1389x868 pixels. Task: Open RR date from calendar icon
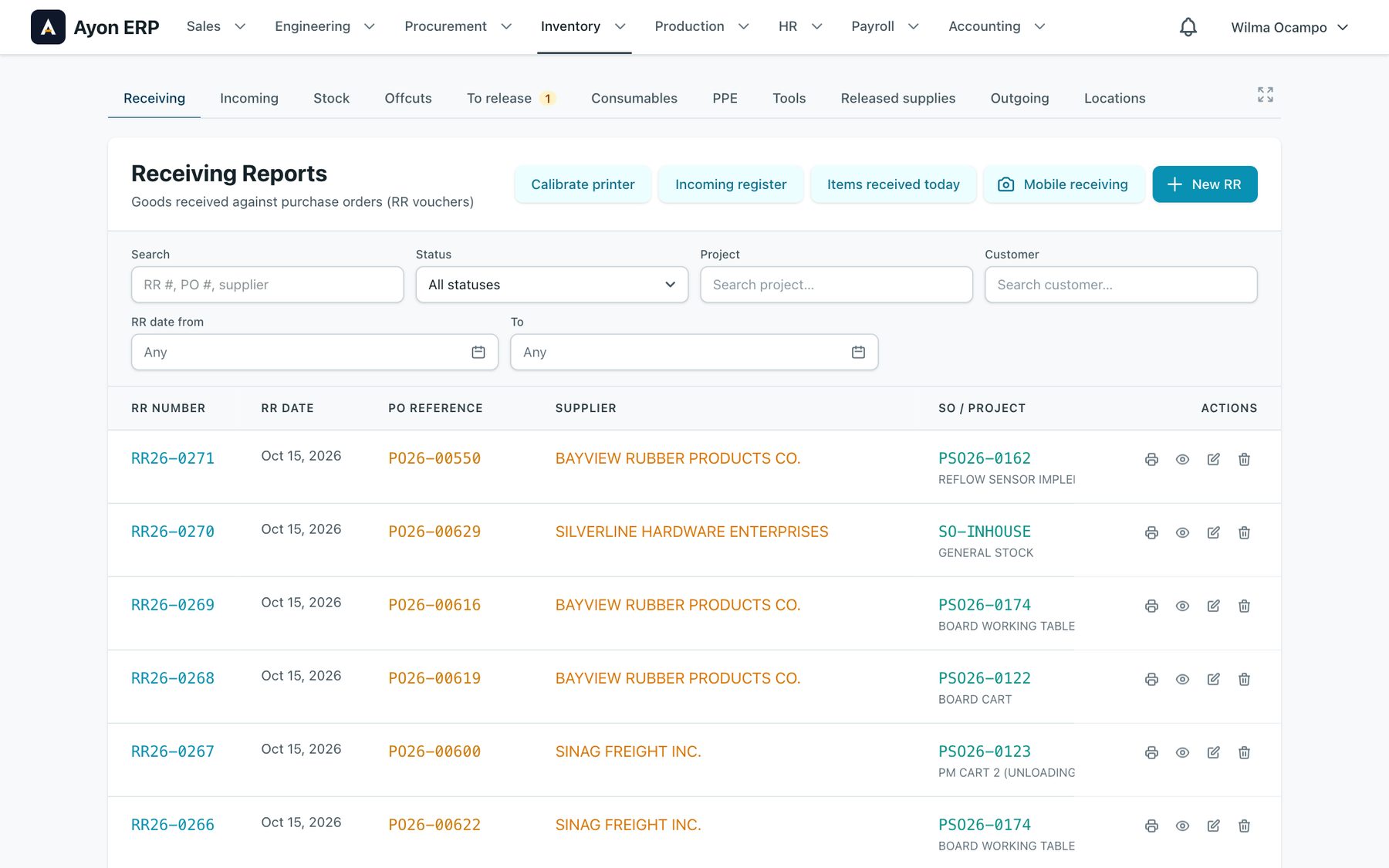[x=478, y=352]
